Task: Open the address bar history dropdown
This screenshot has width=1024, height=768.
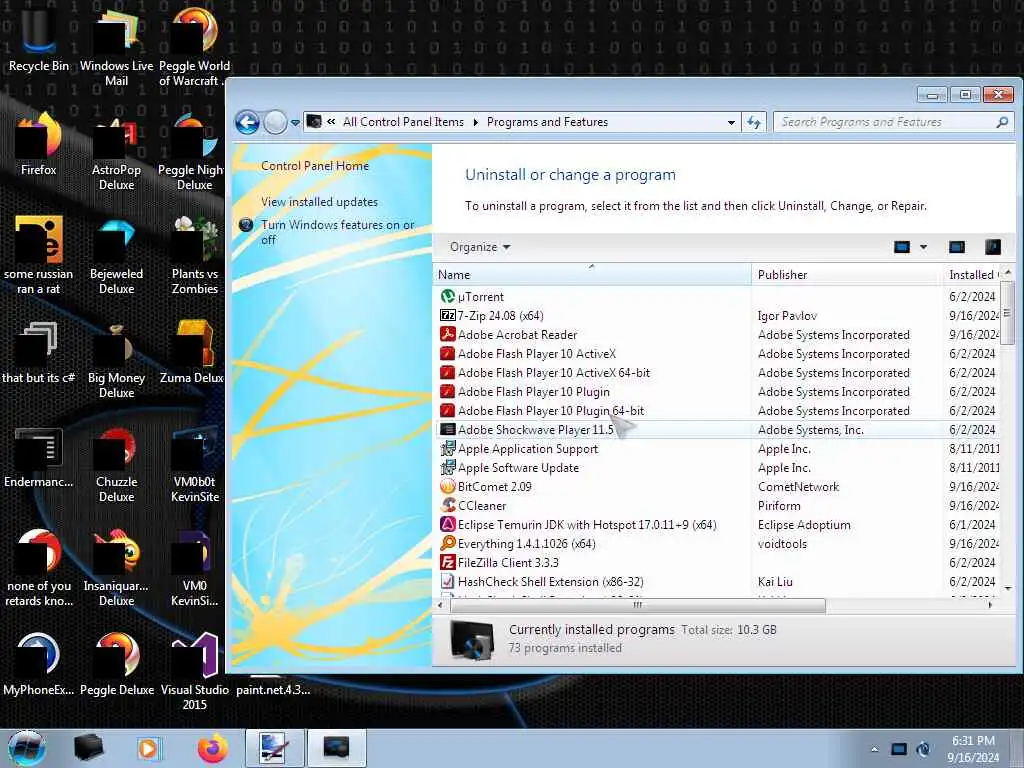Action: [x=731, y=122]
